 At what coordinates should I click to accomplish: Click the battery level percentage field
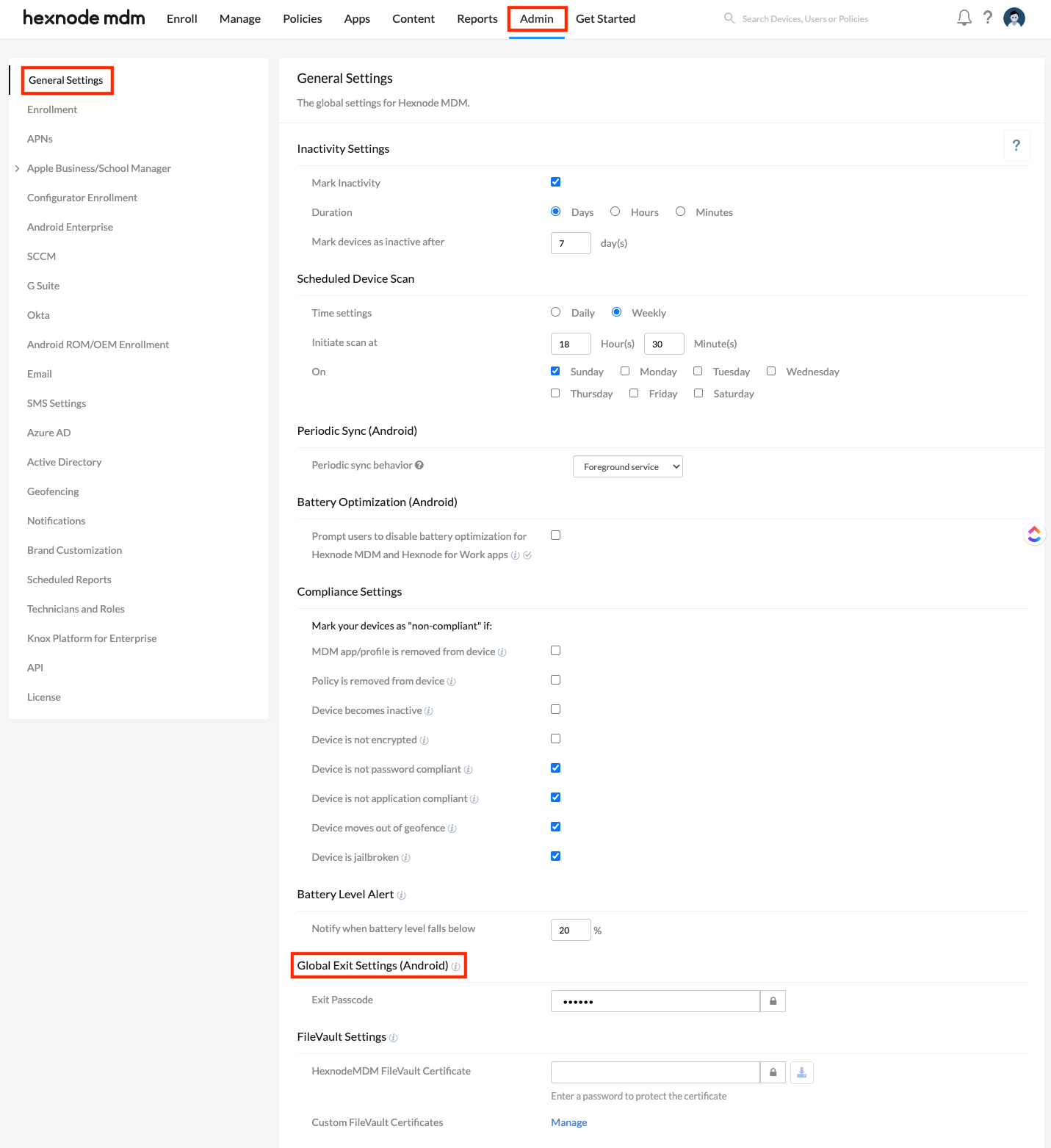click(x=571, y=930)
